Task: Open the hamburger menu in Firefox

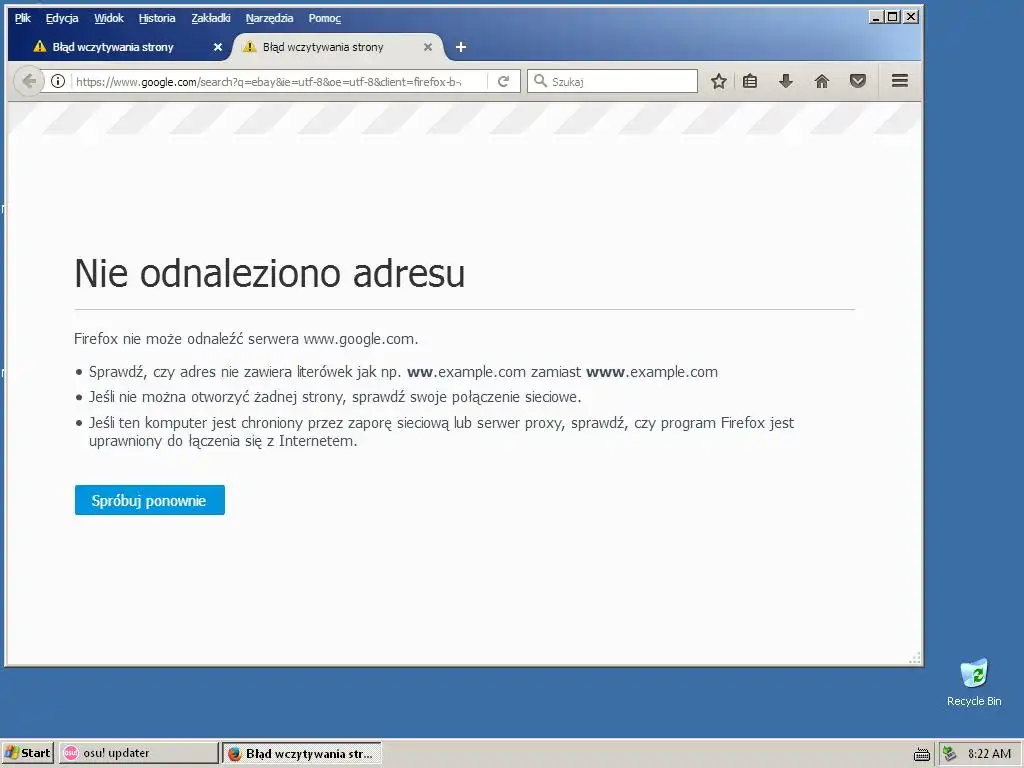Action: 900,81
